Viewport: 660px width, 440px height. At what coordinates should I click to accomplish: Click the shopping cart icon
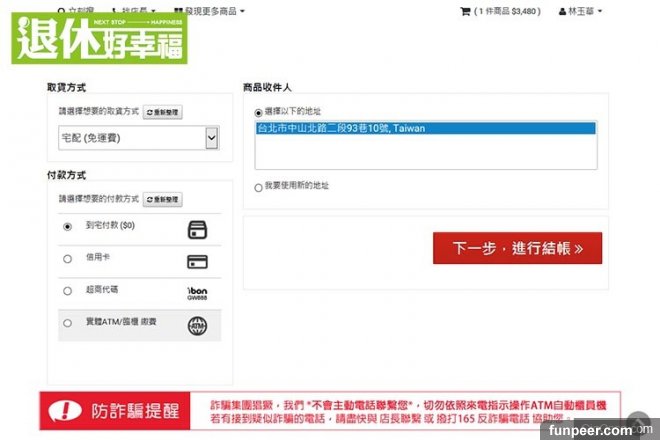coord(465,12)
